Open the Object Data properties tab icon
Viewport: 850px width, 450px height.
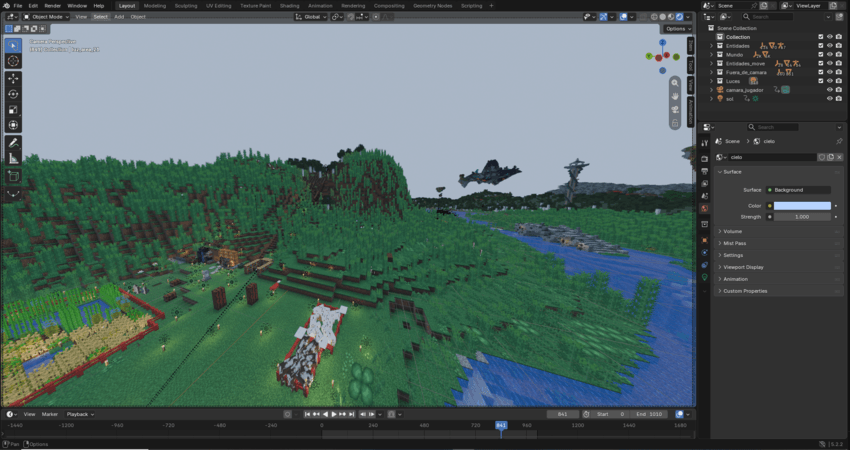704,277
